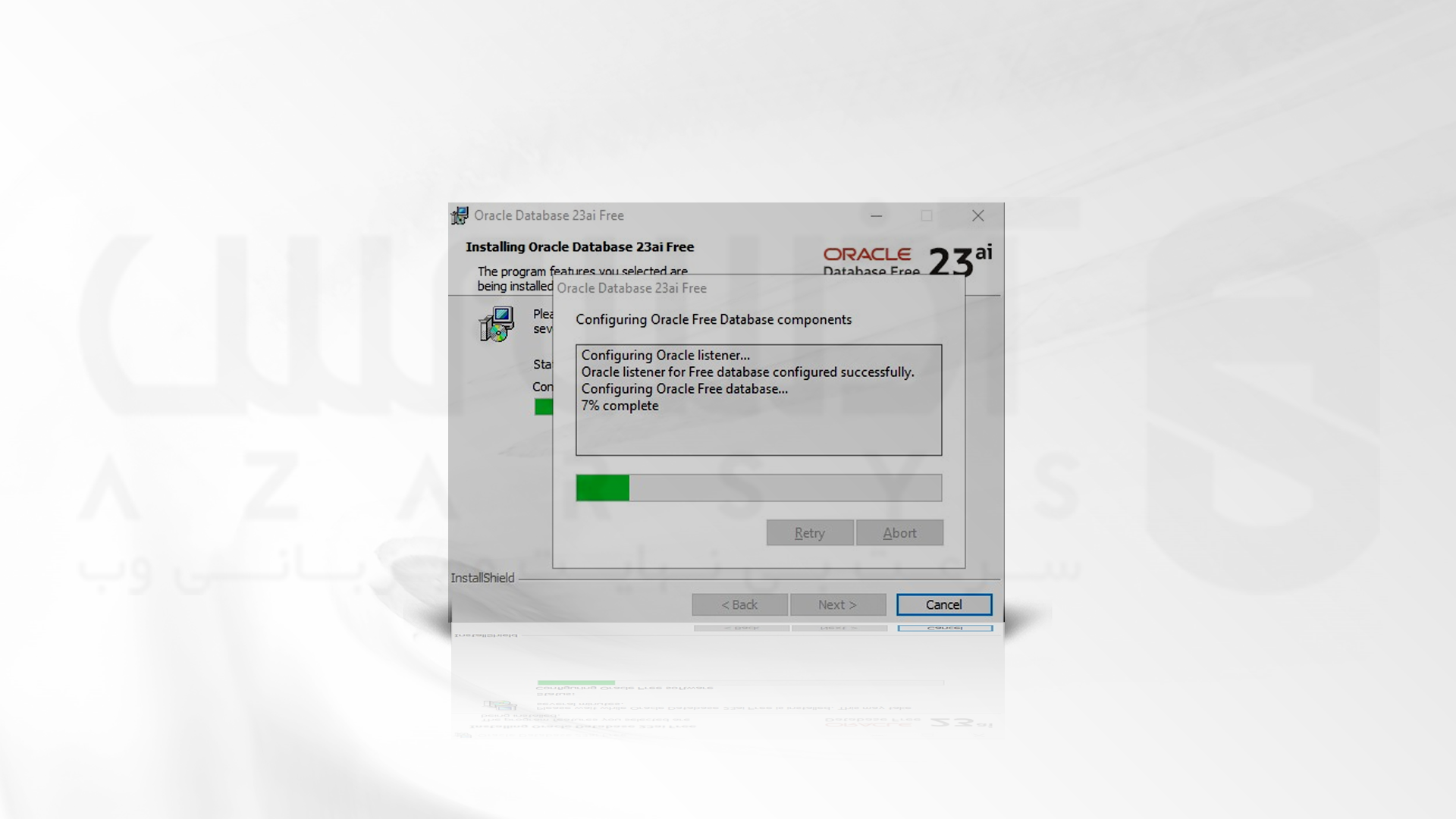This screenshot has height=819, width=1456.
Task: Click the configuration status log text area
Action: (758, 399)
